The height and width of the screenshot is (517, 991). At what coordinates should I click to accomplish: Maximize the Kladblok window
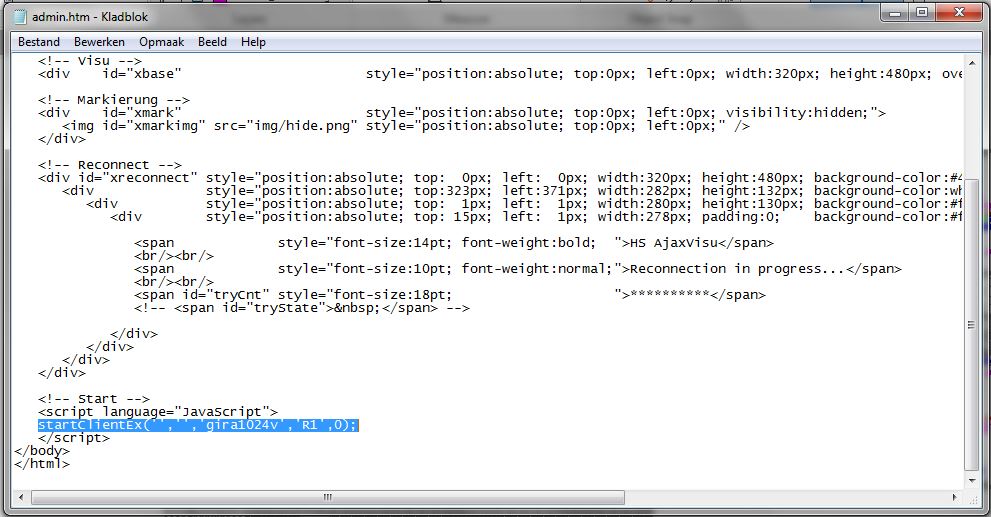922,12
